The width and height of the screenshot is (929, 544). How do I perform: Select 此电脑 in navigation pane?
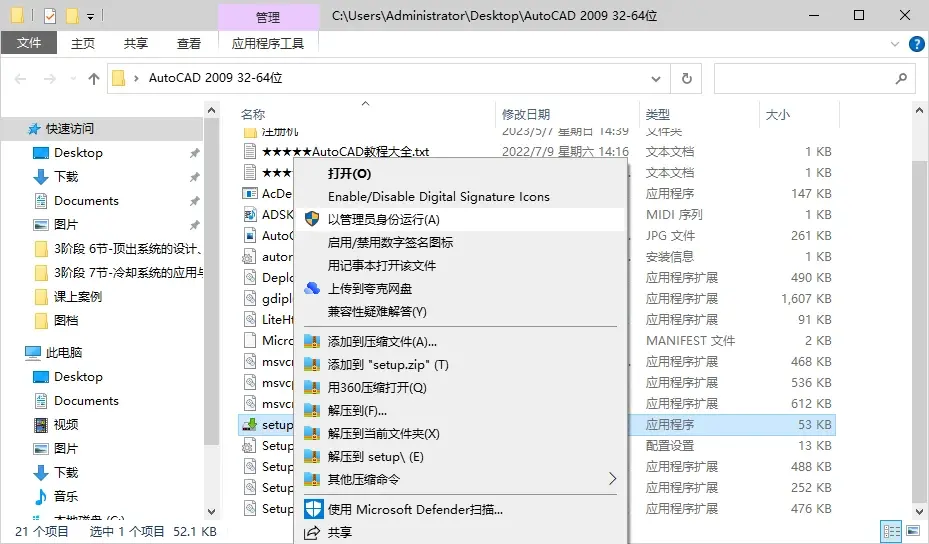64,353
